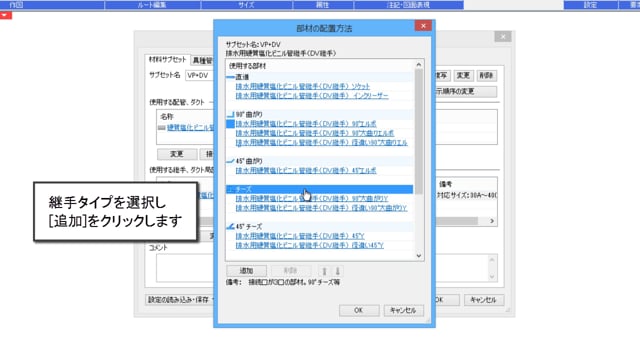
Task: Click the 追加 button in the dialog
Action: pyautogui.click(x=247, y=271)
